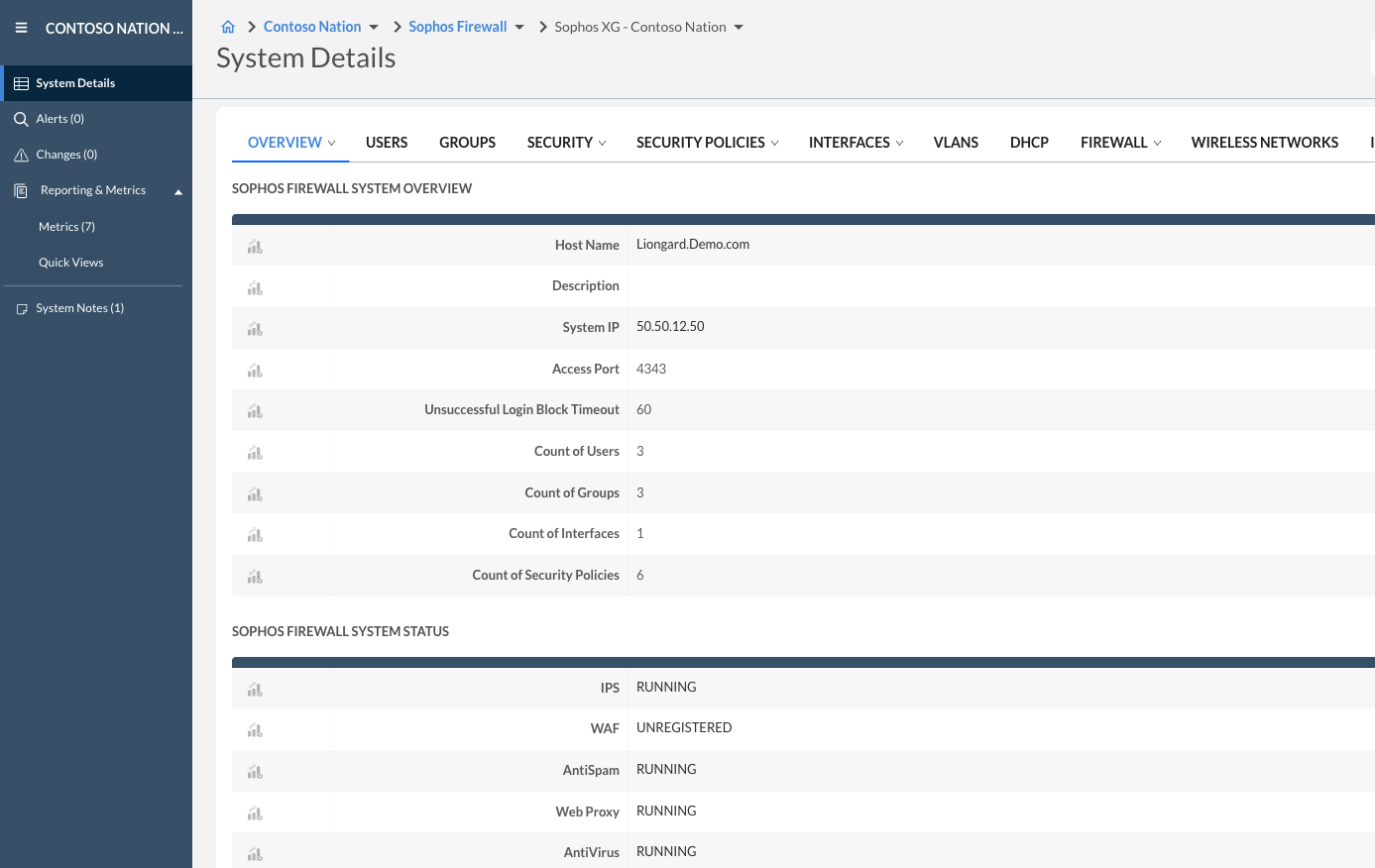Click the Contoso Nation breadcrumb link
Image resolution: width=1375 pixels, height=868 pixels.
coord(312,27)
